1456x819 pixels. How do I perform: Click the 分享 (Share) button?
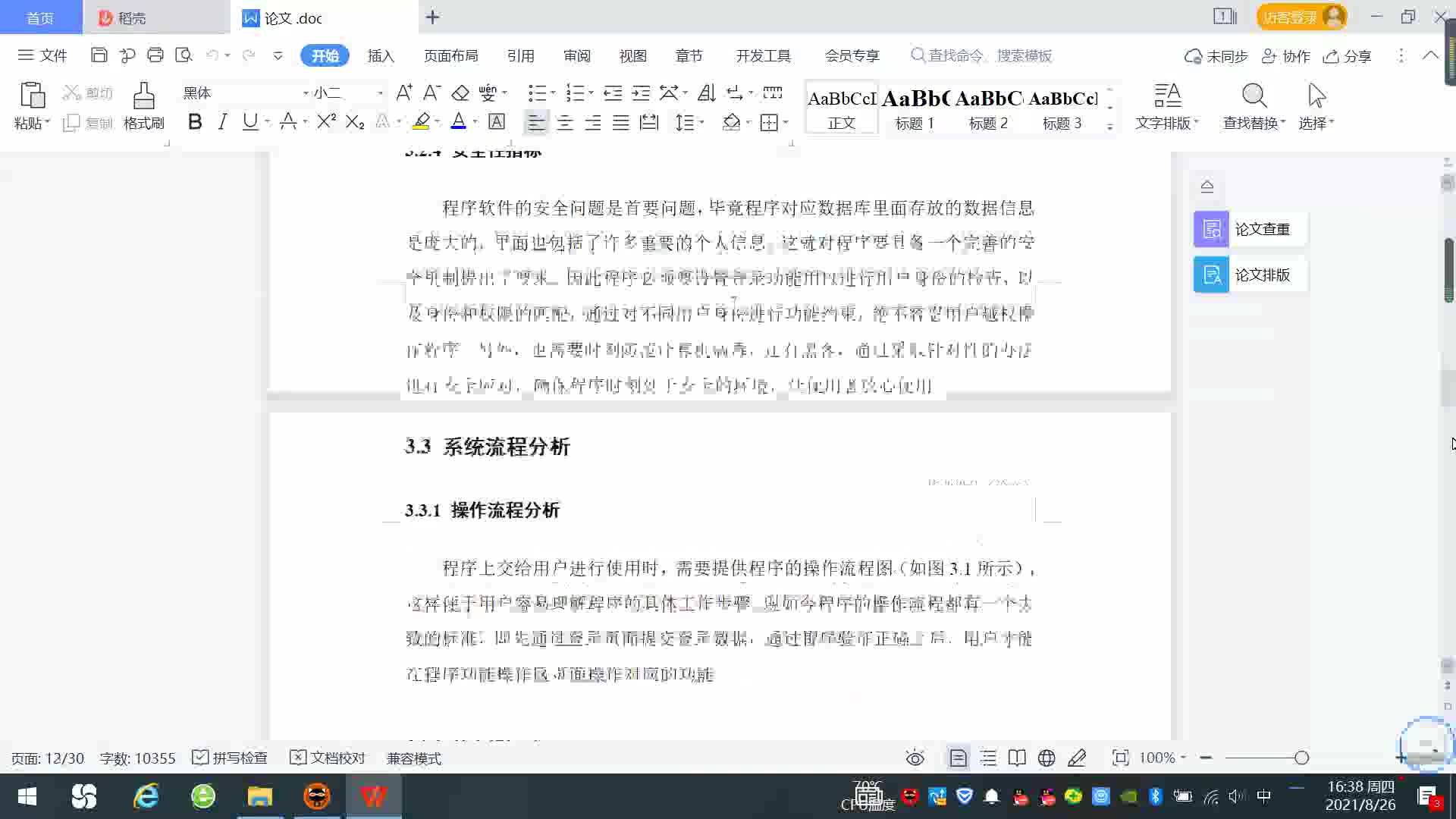point(1348,56)
